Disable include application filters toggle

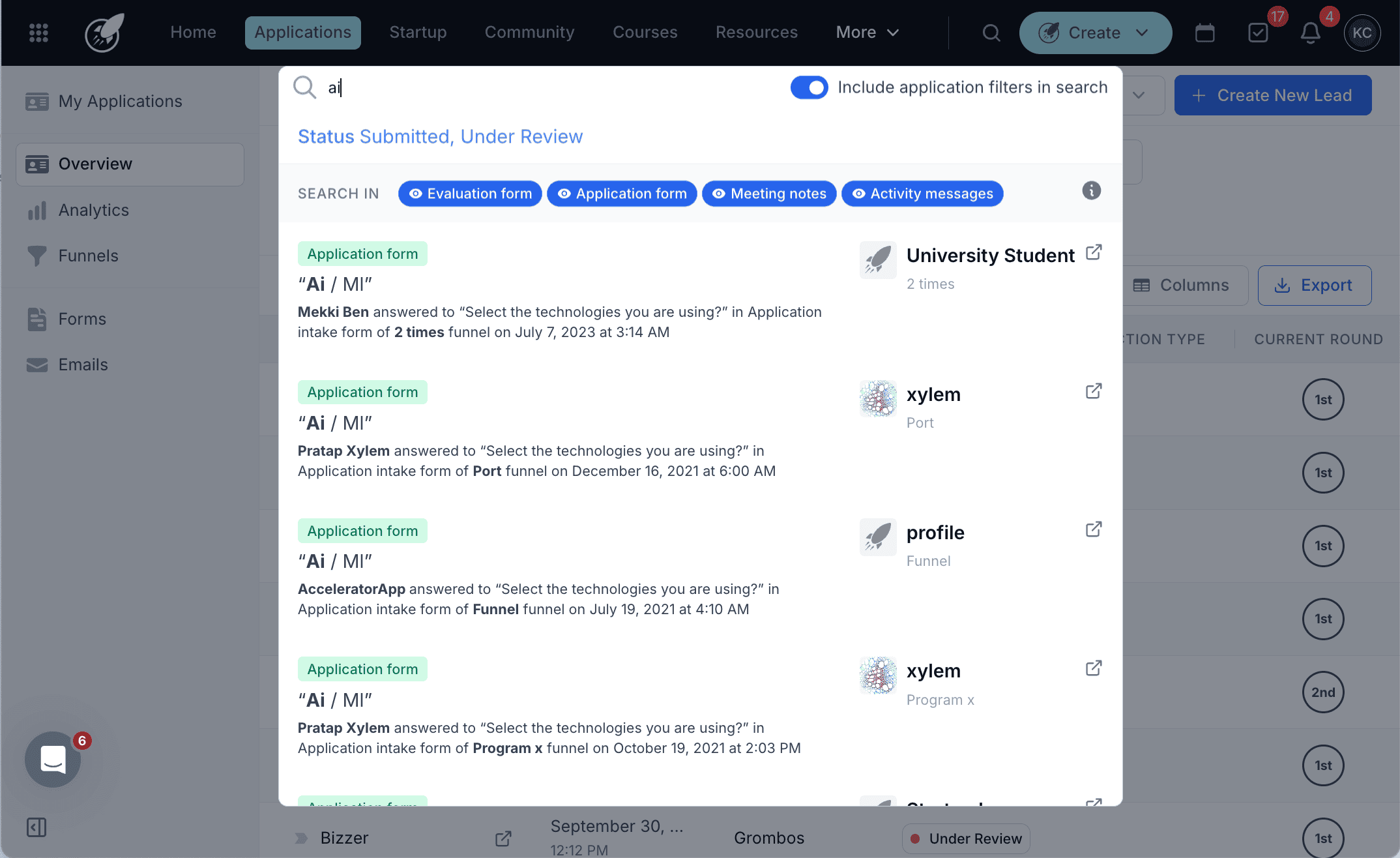809,87
